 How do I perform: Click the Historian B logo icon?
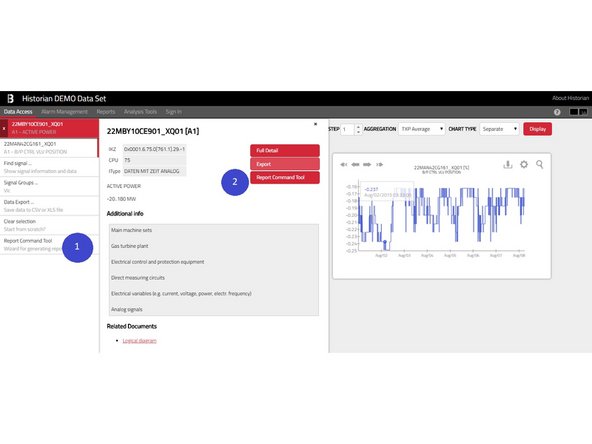click(x=11, y=99)
